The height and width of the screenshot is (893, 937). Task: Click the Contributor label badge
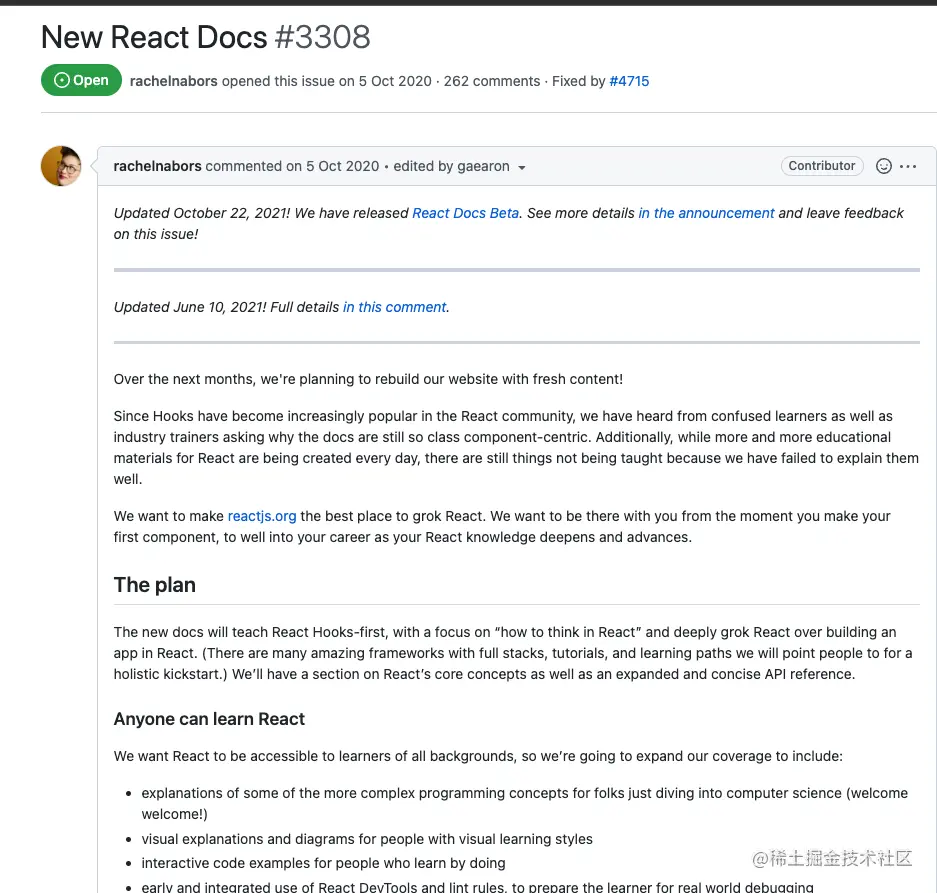tap(822, 166)
